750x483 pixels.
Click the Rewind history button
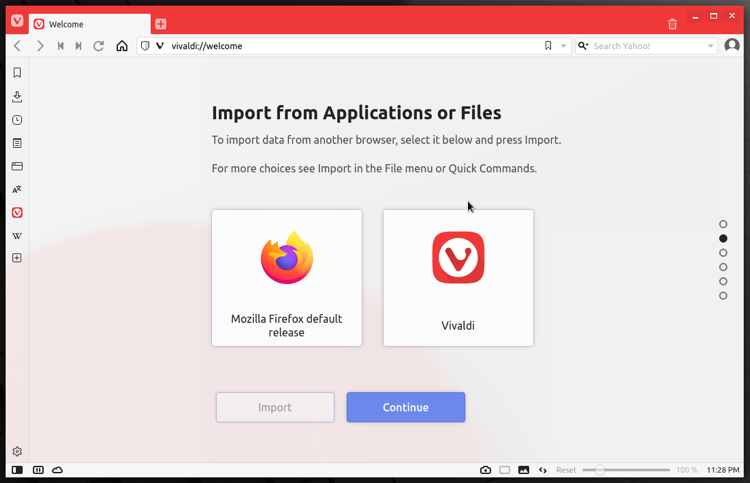click(x=61, y=46)
